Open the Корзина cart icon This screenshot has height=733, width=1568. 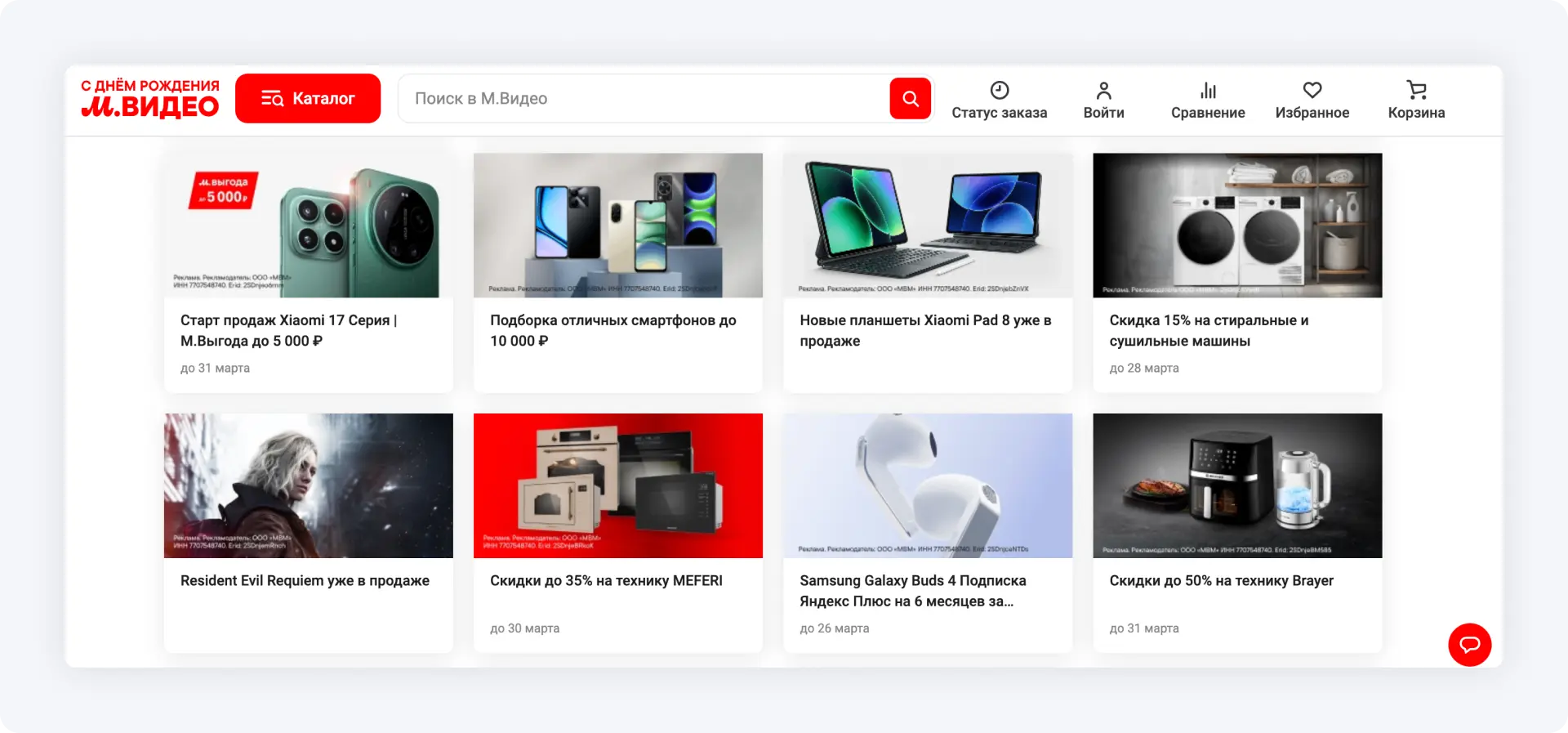coord(1416,90)
